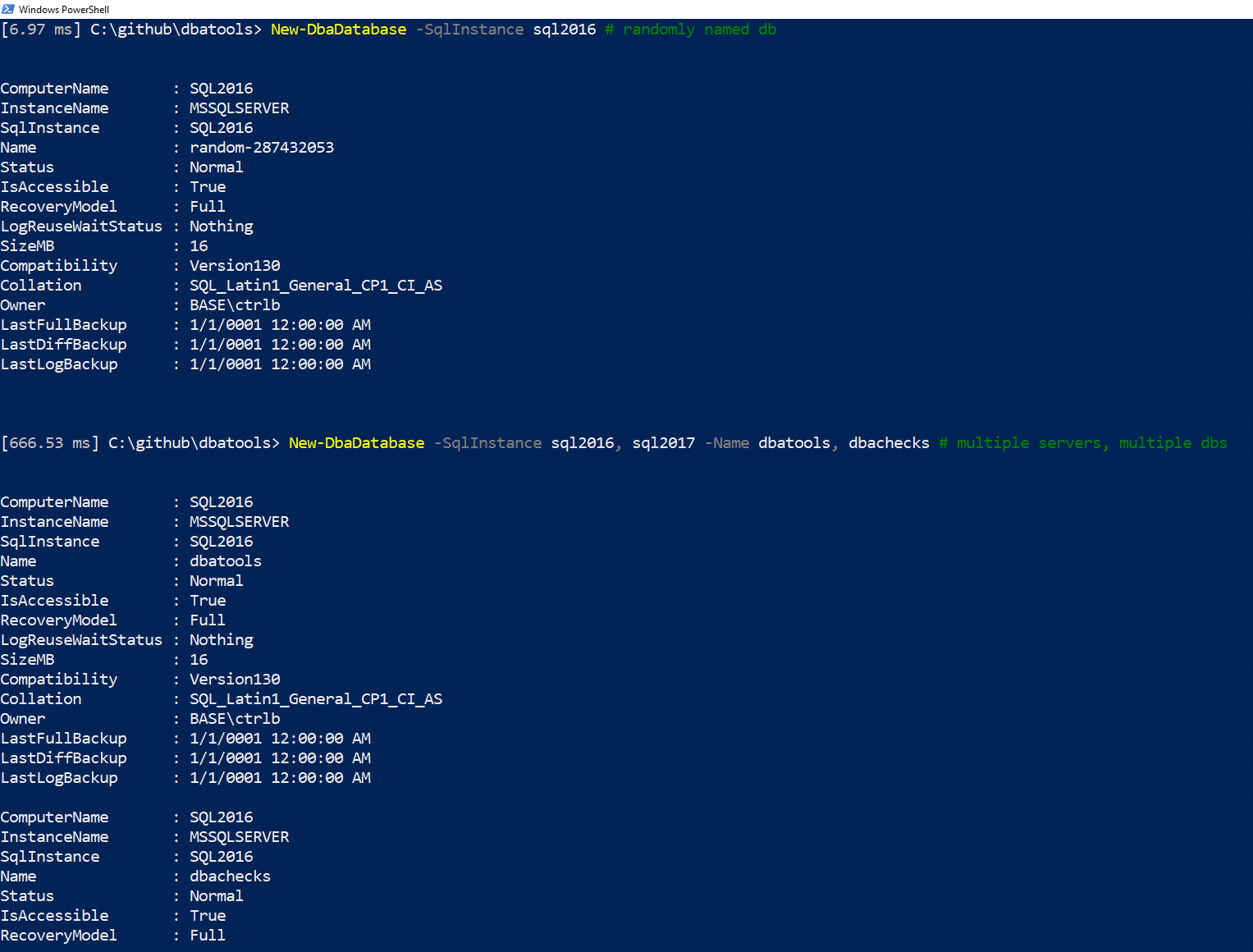This screenshot has width=1253, height=952.
Task: Click the first 'Version130' compatibility value
Action: click(235, 266)
